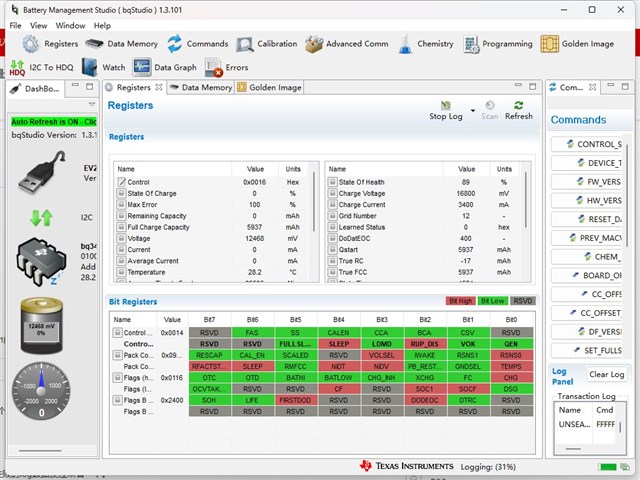Open the Stop Log dropdown arrow
The height and width of the screenshot is (480, 640).
click(473, 111)
